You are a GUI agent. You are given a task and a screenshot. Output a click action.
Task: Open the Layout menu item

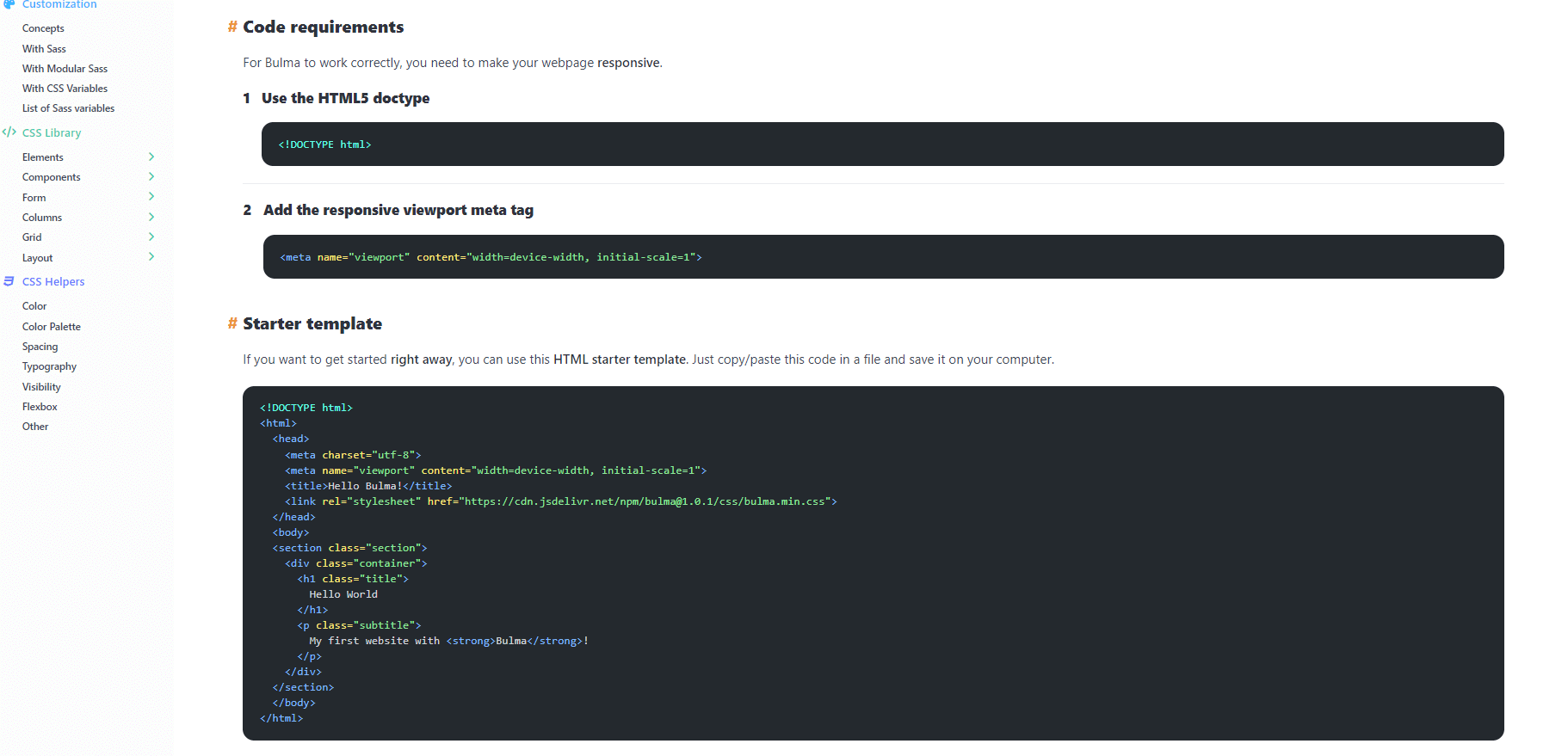coord(37,258)
